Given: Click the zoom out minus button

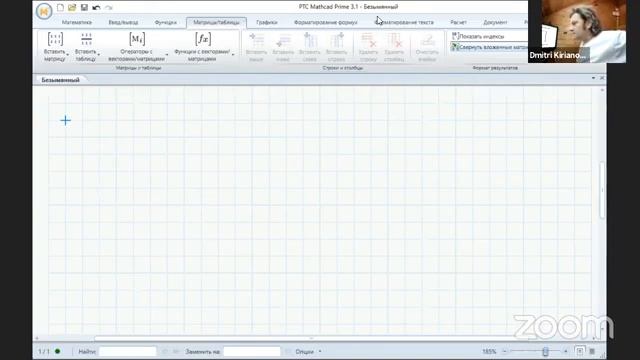Looking at the screenshot, I should (x=504, y=351).
